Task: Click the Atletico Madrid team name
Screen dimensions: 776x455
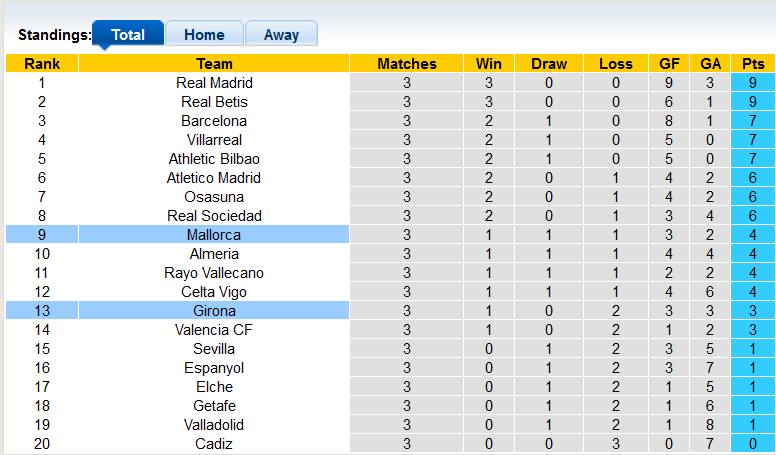Action: (x=214, y=178)
